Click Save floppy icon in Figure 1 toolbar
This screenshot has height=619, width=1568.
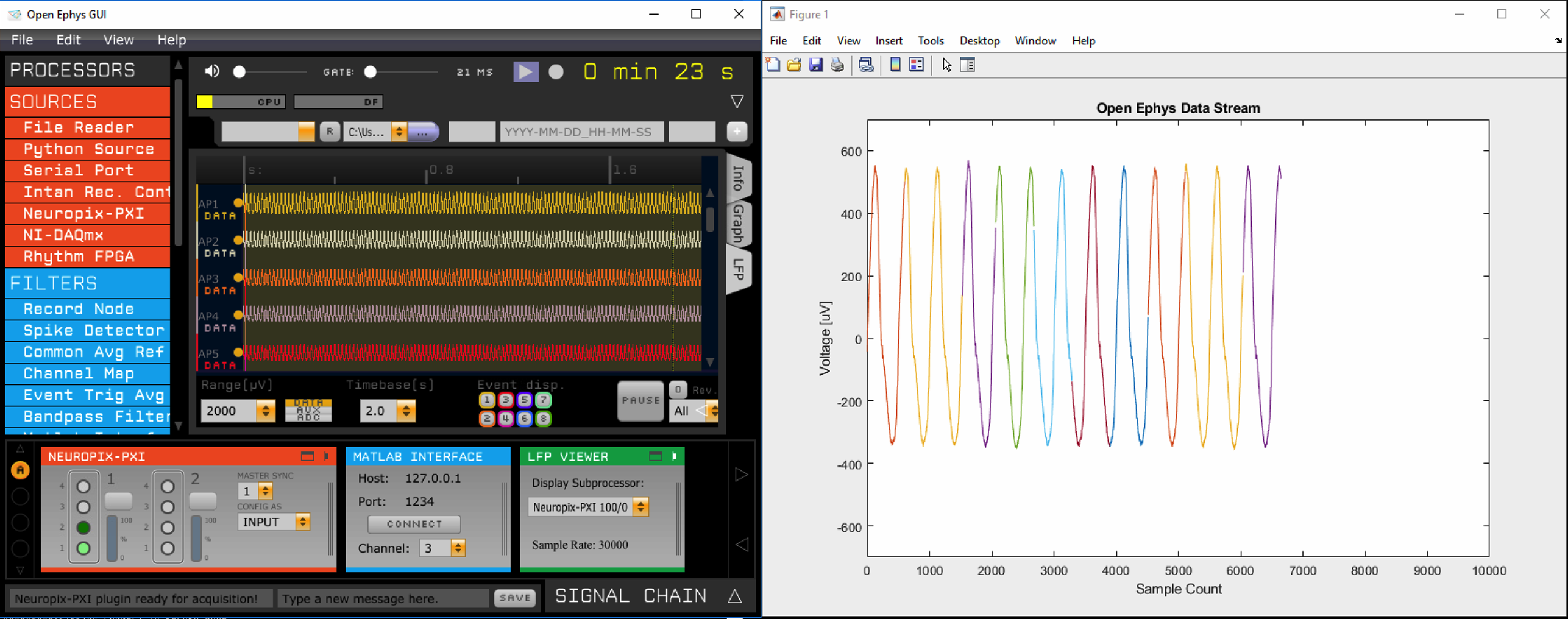(816, 65)
